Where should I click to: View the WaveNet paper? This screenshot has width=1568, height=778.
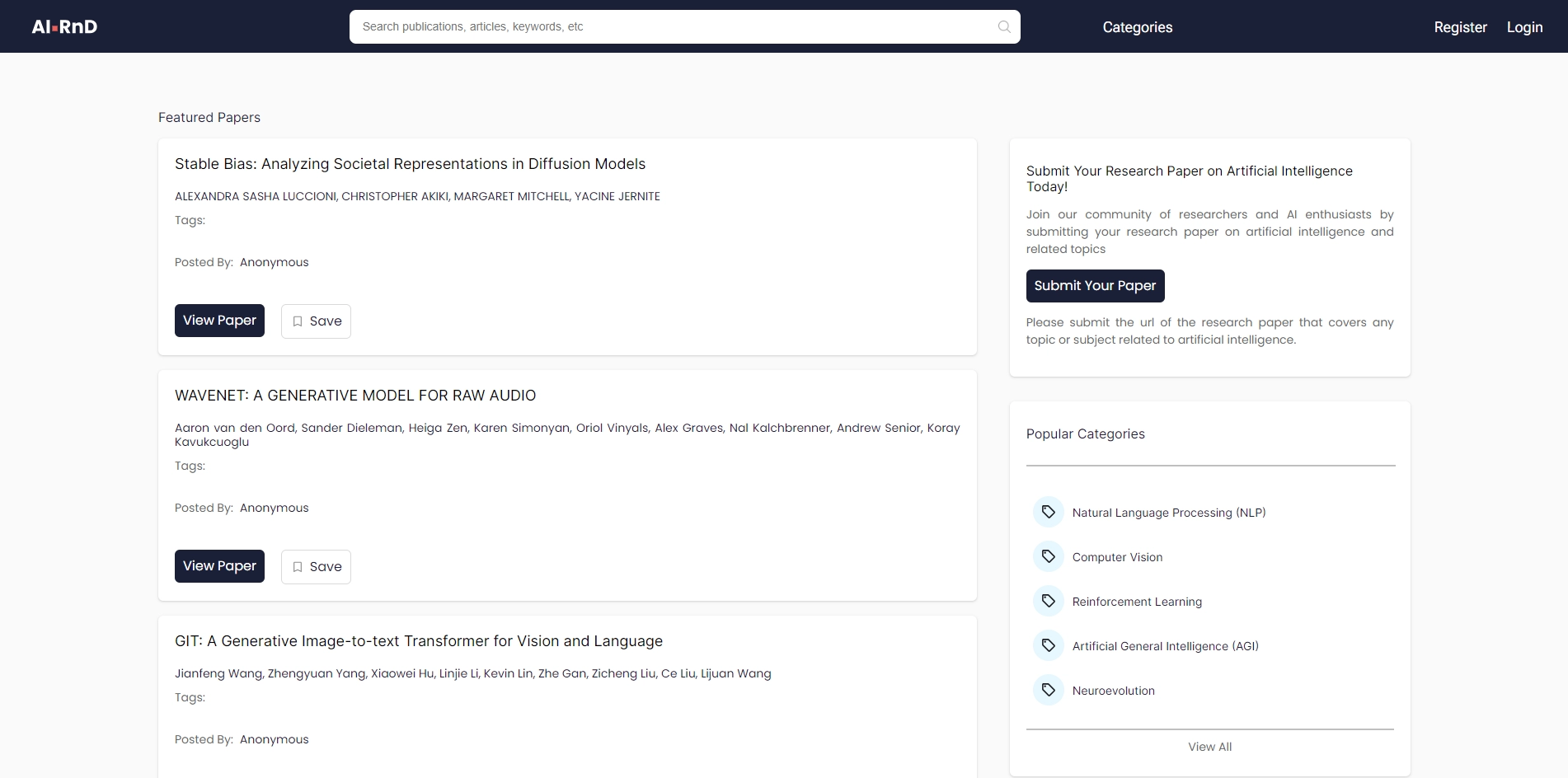[x=219, y=566]
